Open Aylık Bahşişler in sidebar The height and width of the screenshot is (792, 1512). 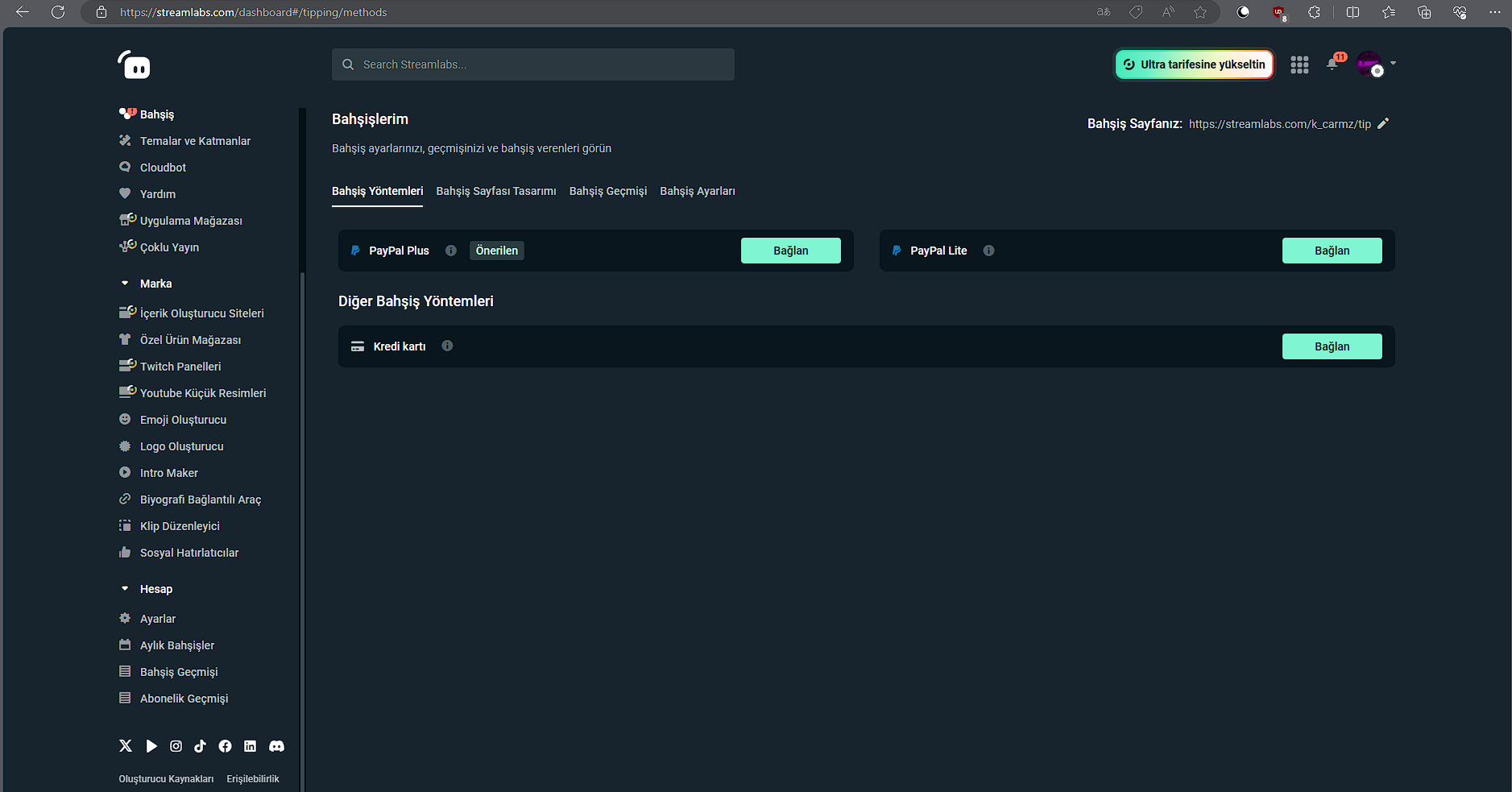(x=177, y=645)
